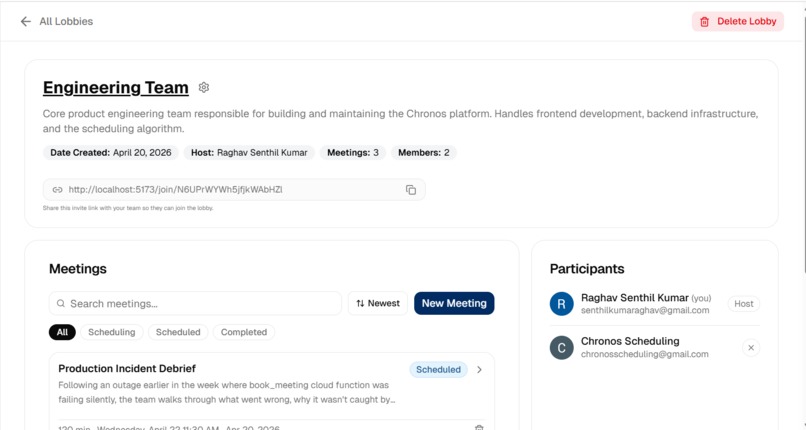Filter meetings by Completed
The image size is (806, 430).
click(244, 332)
